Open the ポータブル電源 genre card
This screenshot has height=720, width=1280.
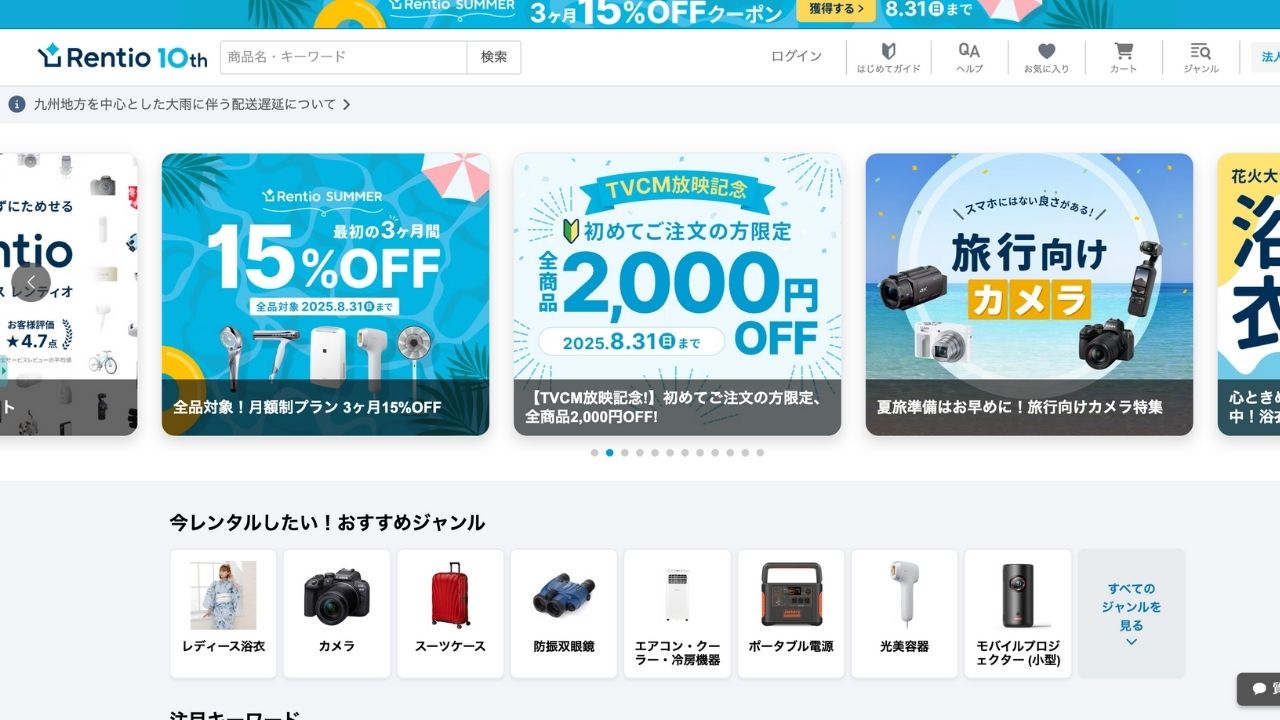pyautogui.click(x=791, y=614)
